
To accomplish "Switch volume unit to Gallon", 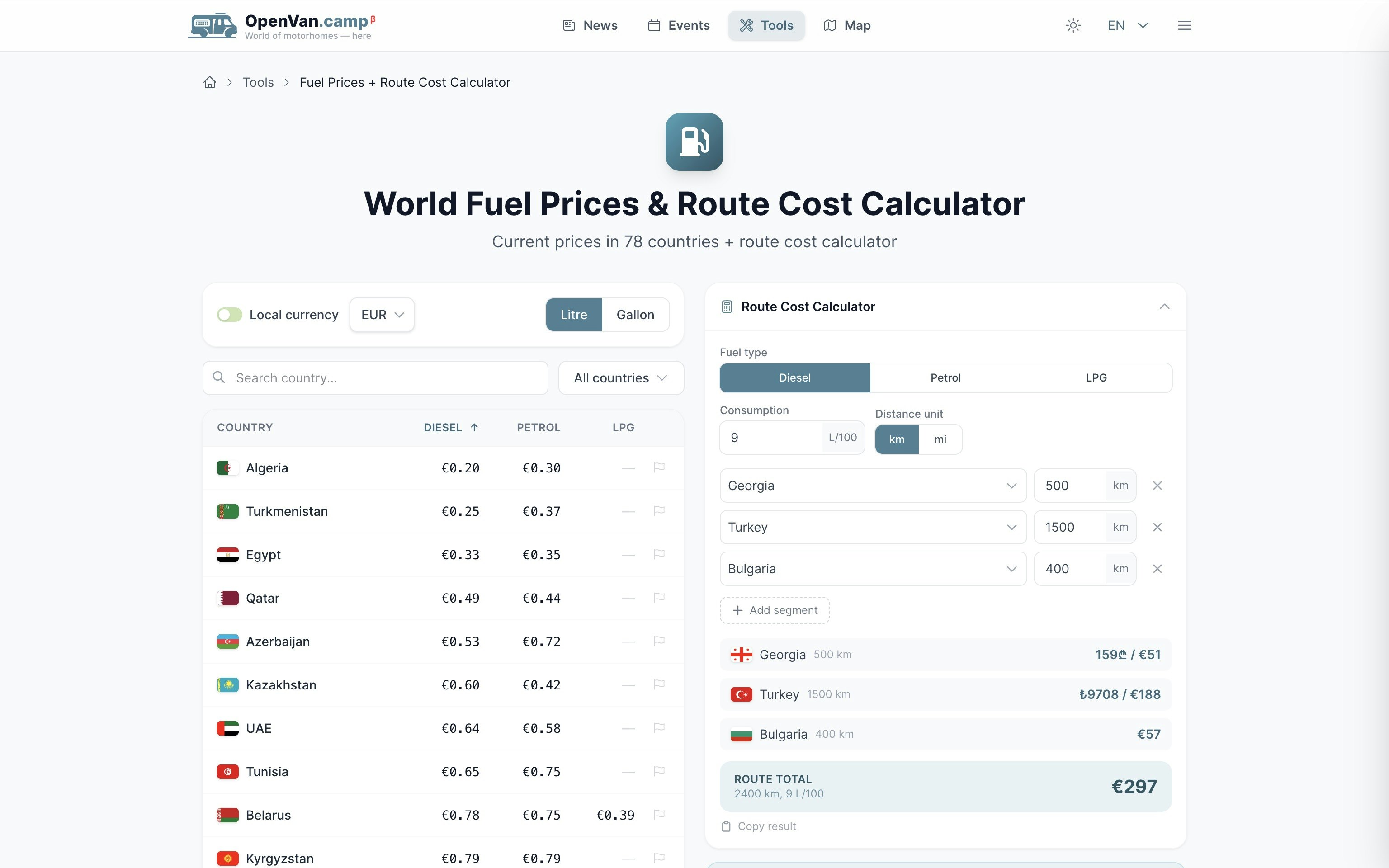I will (635, 315).
